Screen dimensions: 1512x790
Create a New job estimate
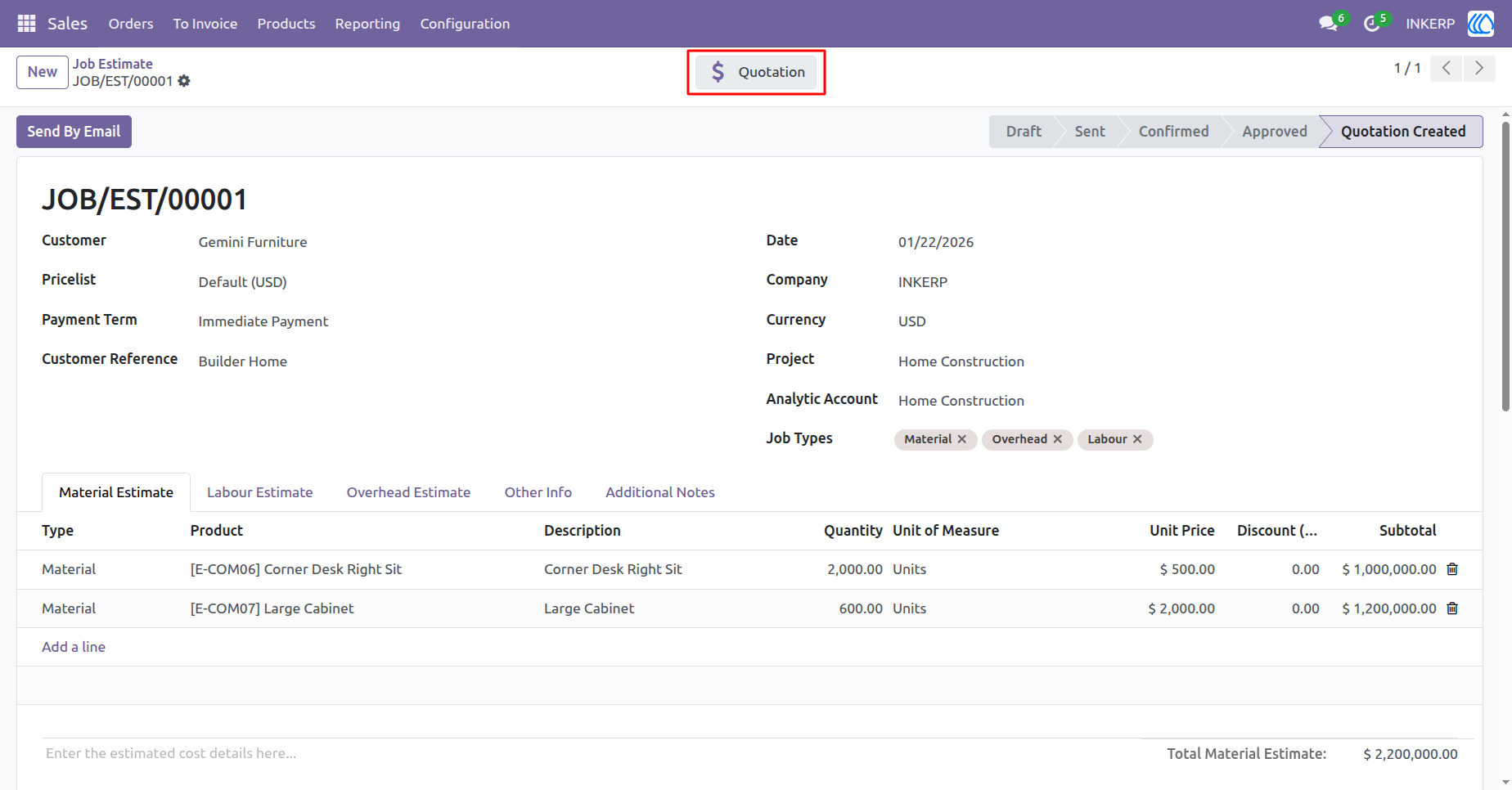43,72
